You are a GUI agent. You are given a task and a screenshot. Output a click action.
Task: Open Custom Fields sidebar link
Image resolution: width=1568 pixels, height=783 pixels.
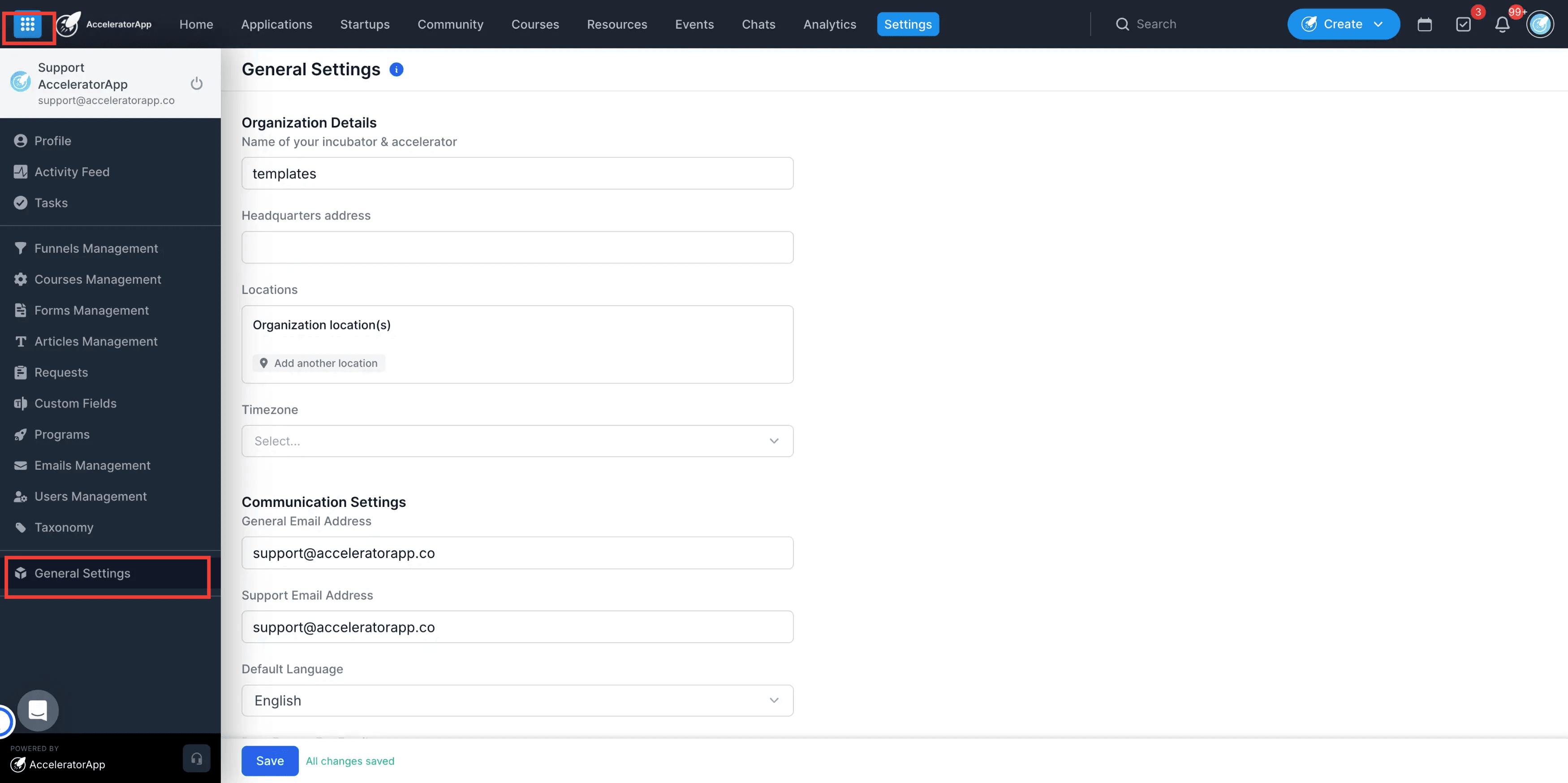tap(75, 403)
